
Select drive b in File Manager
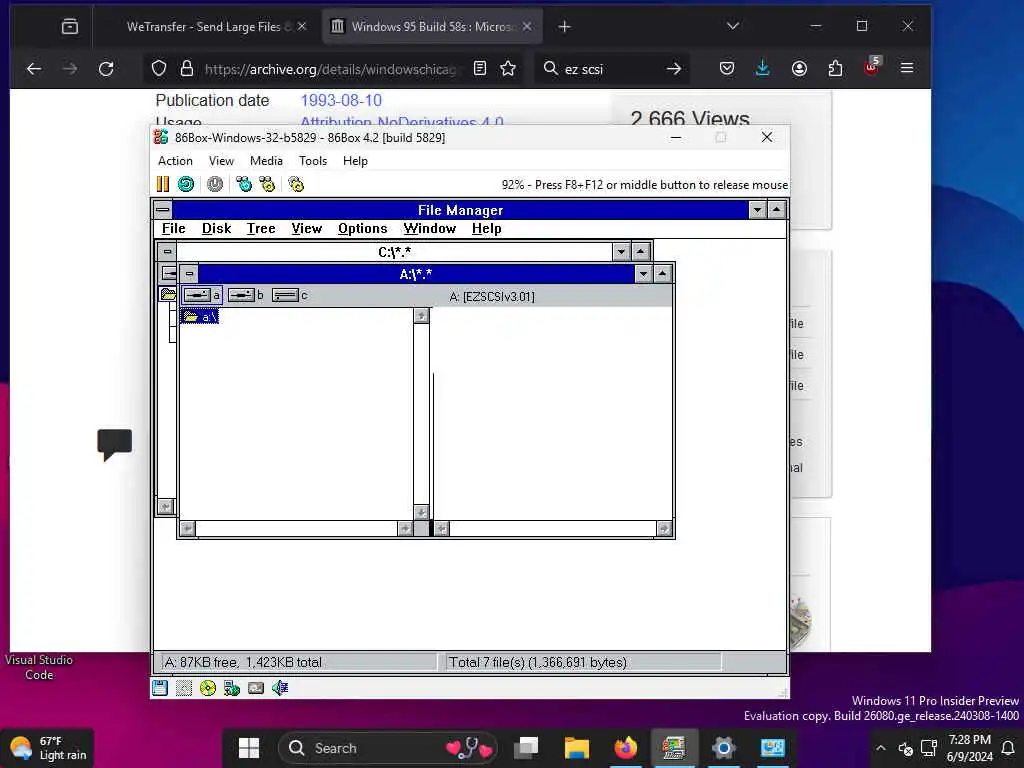coord(246,295)
